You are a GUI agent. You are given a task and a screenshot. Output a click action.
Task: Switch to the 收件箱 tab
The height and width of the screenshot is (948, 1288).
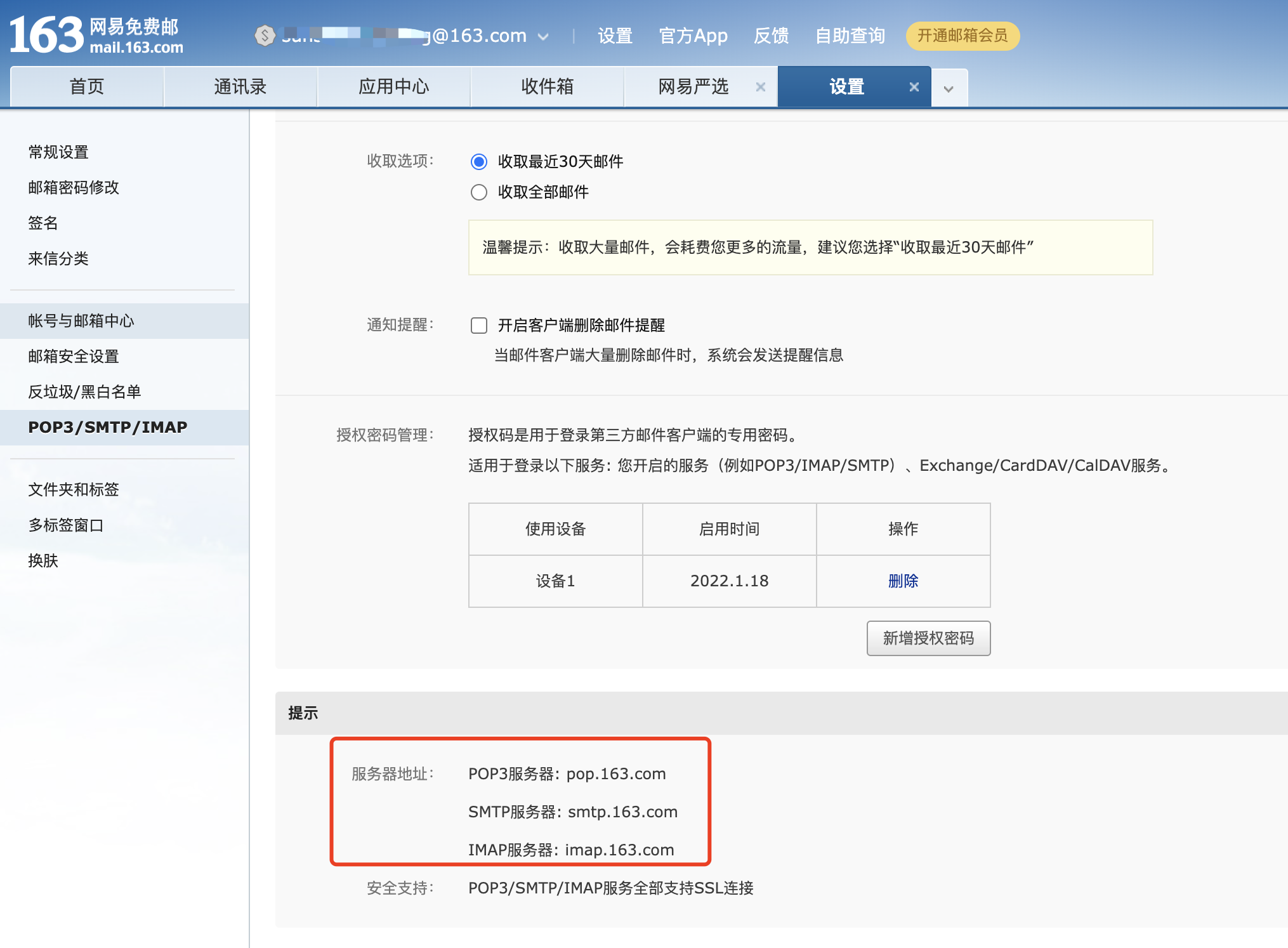coord(547,87)
